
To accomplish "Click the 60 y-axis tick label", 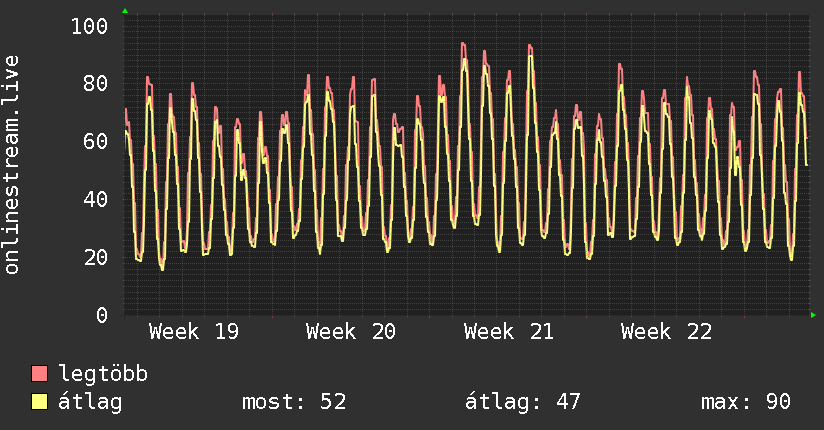I will 96,141.
